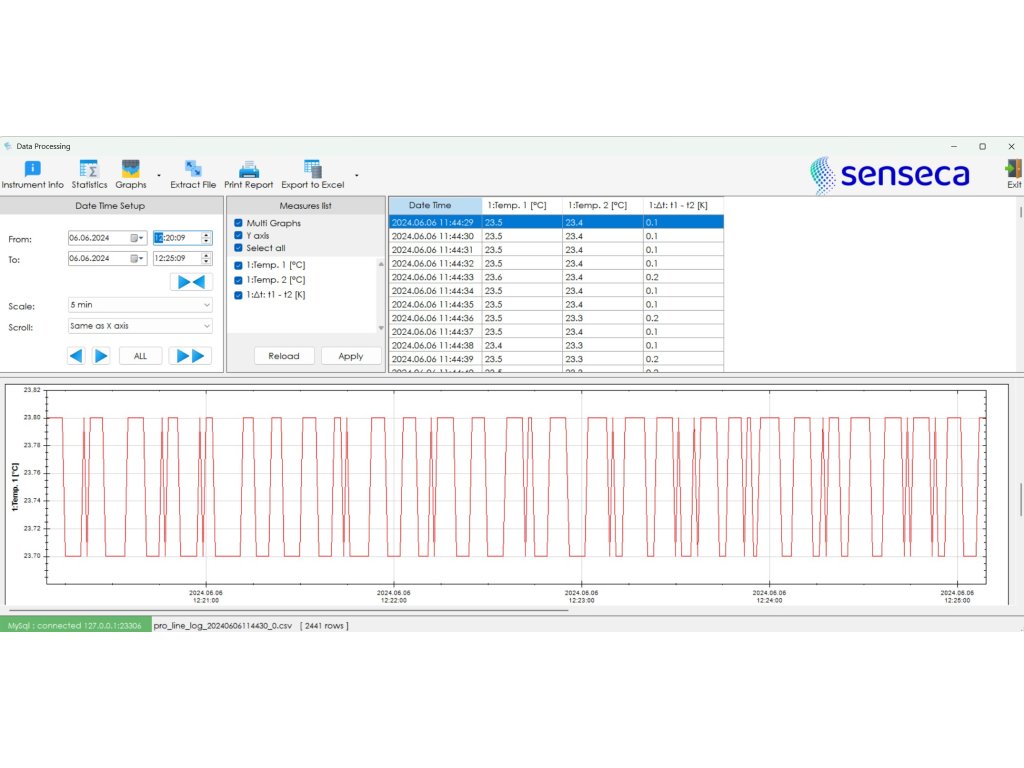This screenshot has width=1024, height=768.
Task: Open the Graphs tool
Action: point(130,170)
